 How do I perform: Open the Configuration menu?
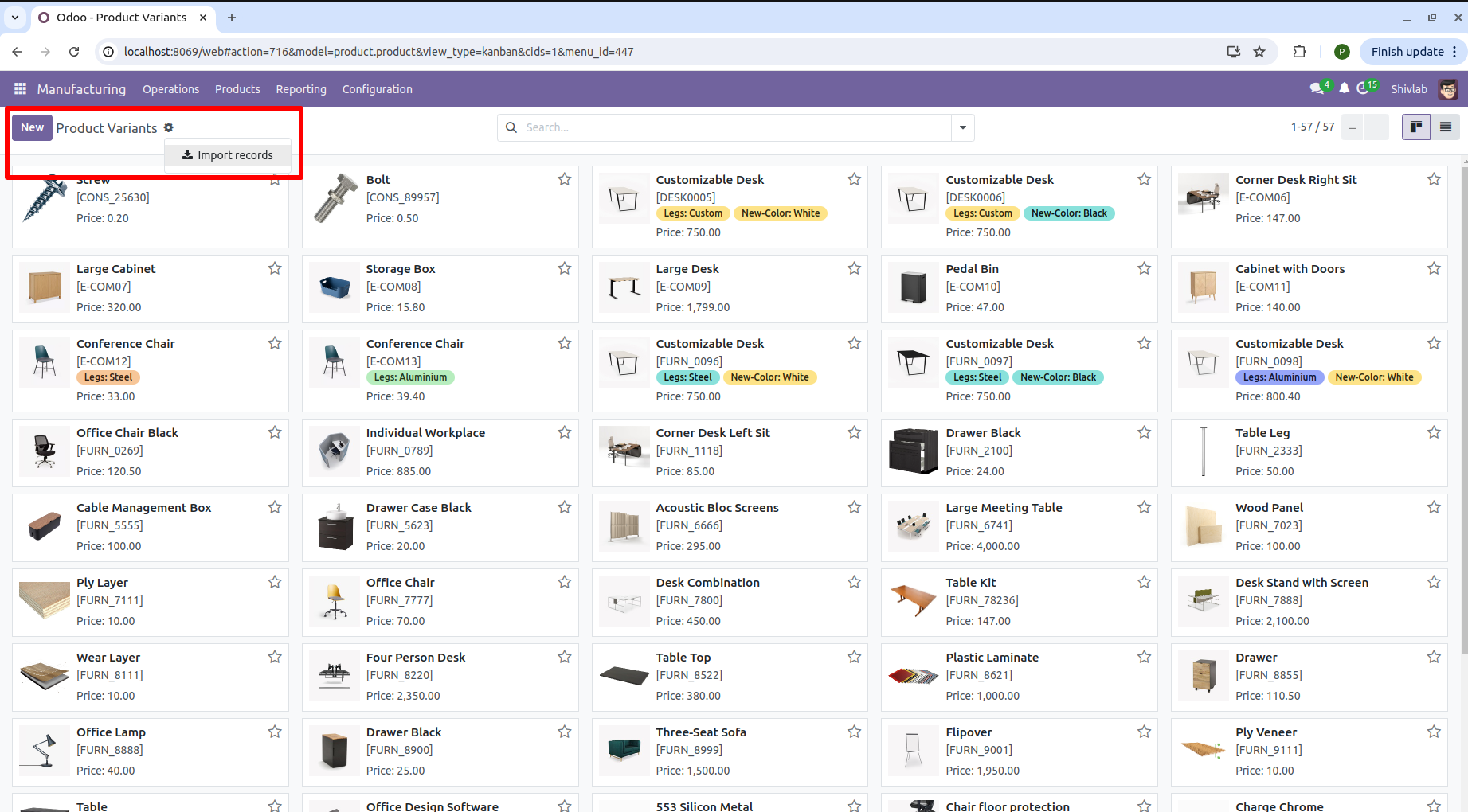pos(378,89)
